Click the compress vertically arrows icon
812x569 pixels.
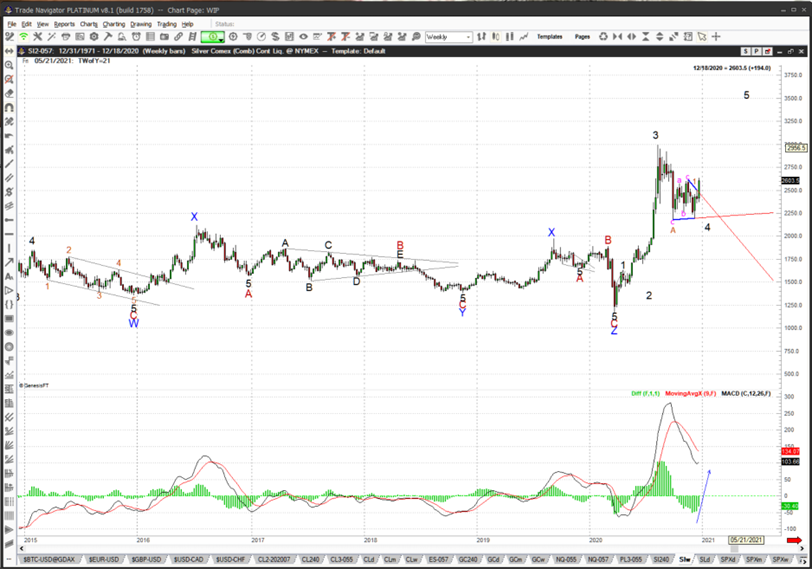(645, 37)
